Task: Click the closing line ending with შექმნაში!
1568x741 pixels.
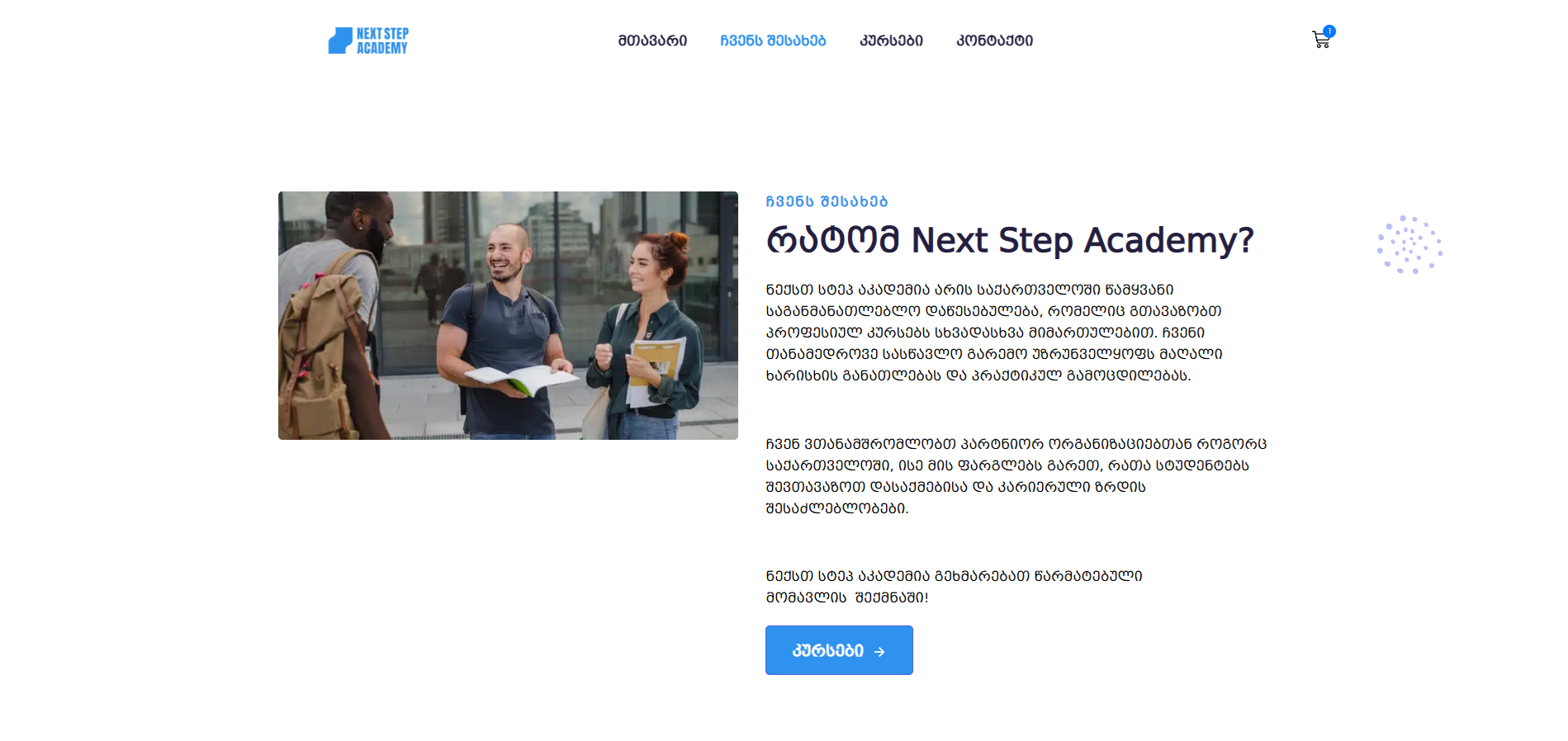Action: coord(954,587)
